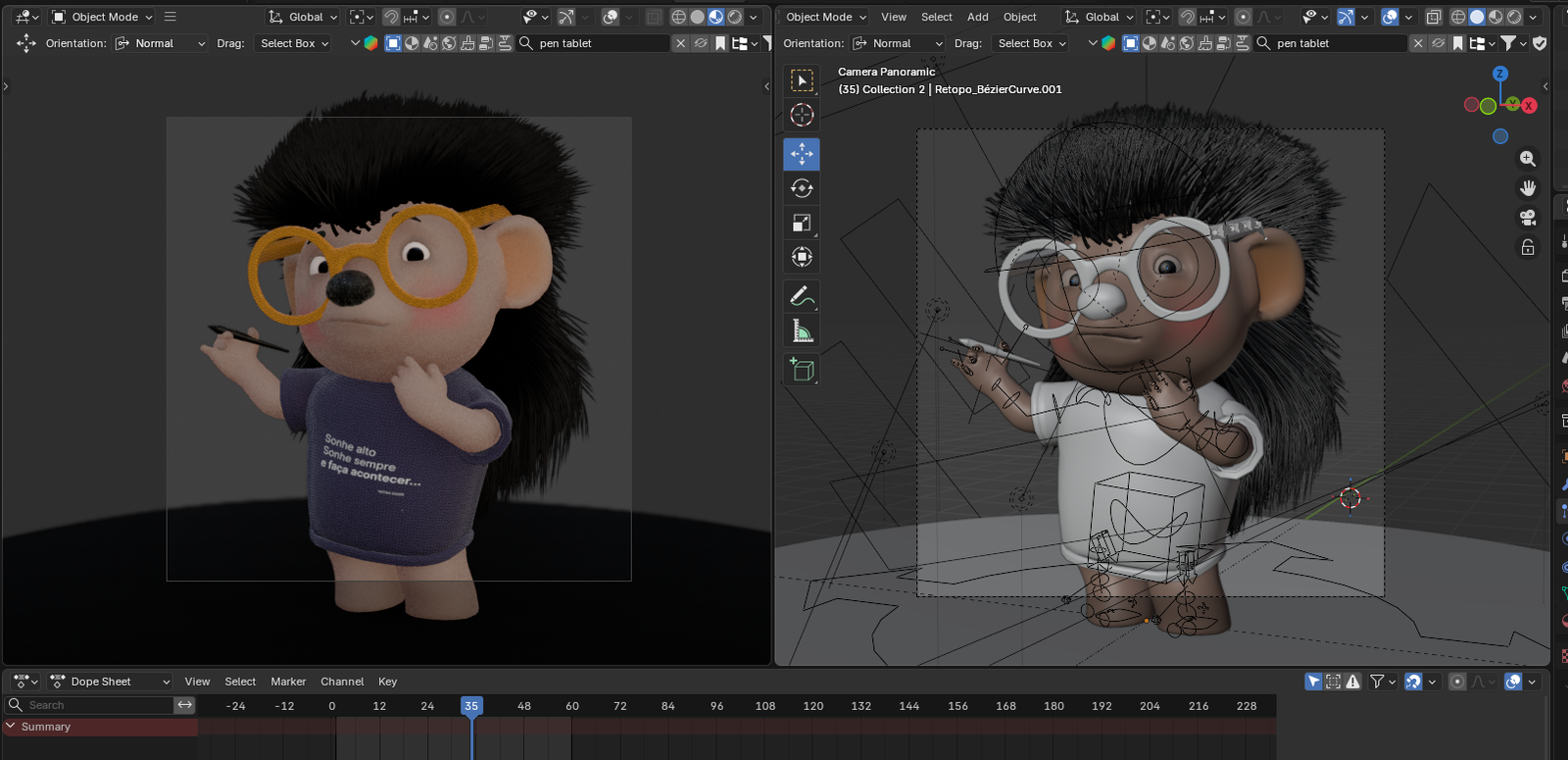Select the 3D Cursor tool
This screenshot has height=760, width=1568.
click(x=802, y=115)
